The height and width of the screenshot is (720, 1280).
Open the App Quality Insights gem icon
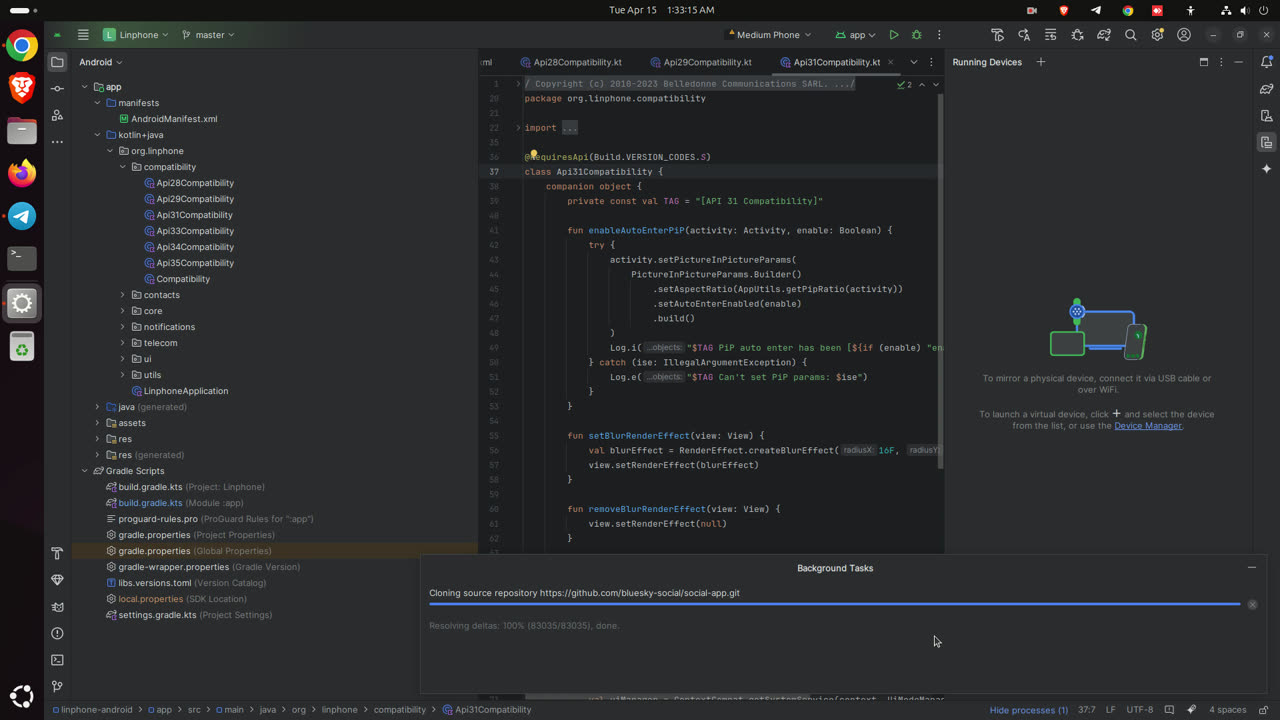tap(57, 580)
